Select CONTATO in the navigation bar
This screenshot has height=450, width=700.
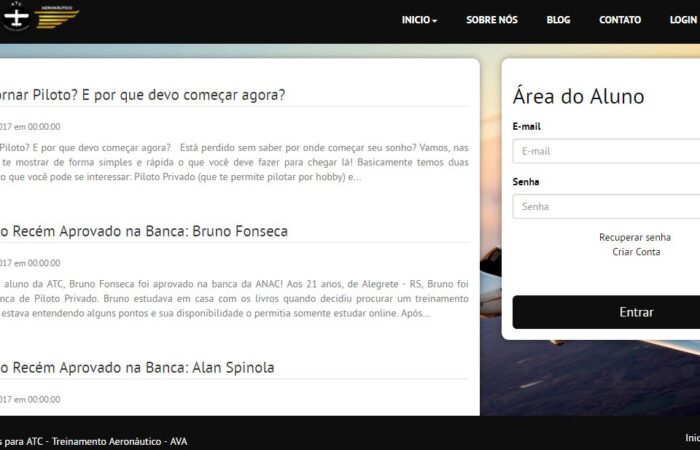620,20
